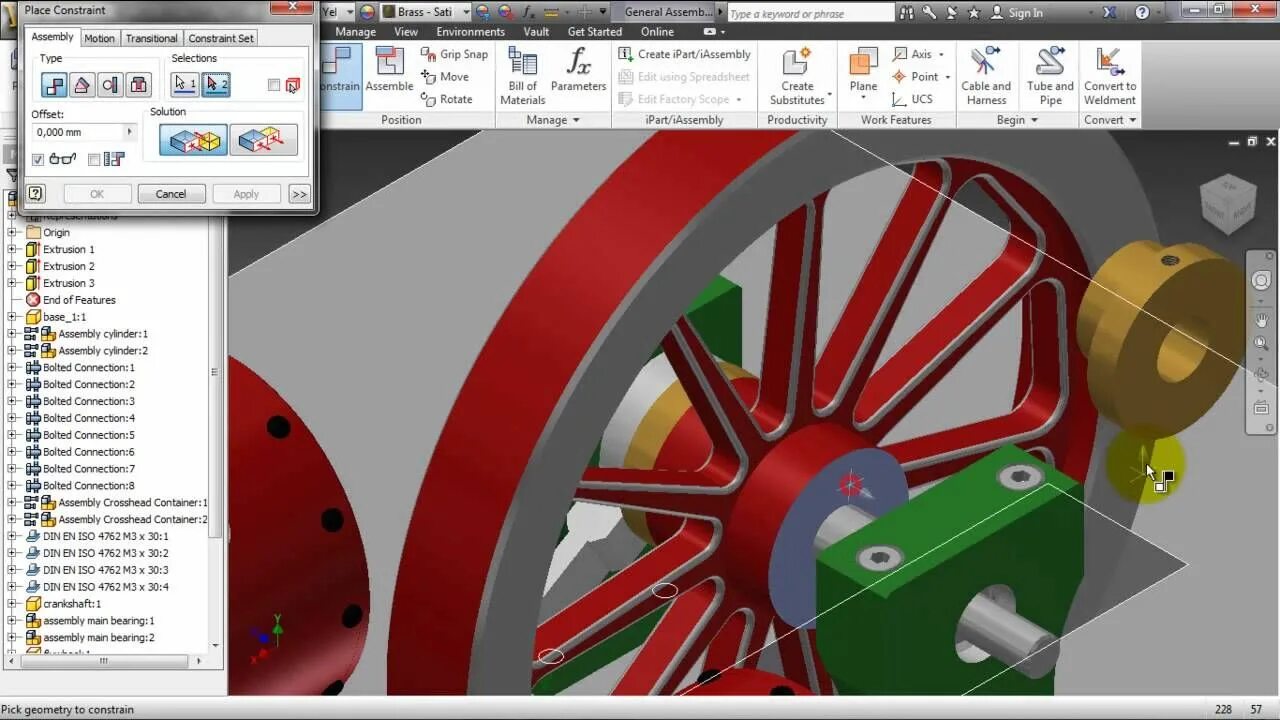Expand the Origin folder node
Viewport: 1280px width, 720px height.
pos(12,232)
